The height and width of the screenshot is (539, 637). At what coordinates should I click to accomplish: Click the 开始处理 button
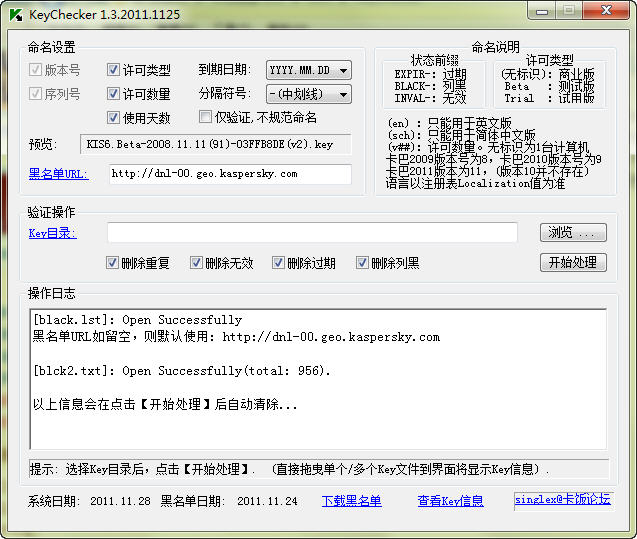(x=573, y=262)
